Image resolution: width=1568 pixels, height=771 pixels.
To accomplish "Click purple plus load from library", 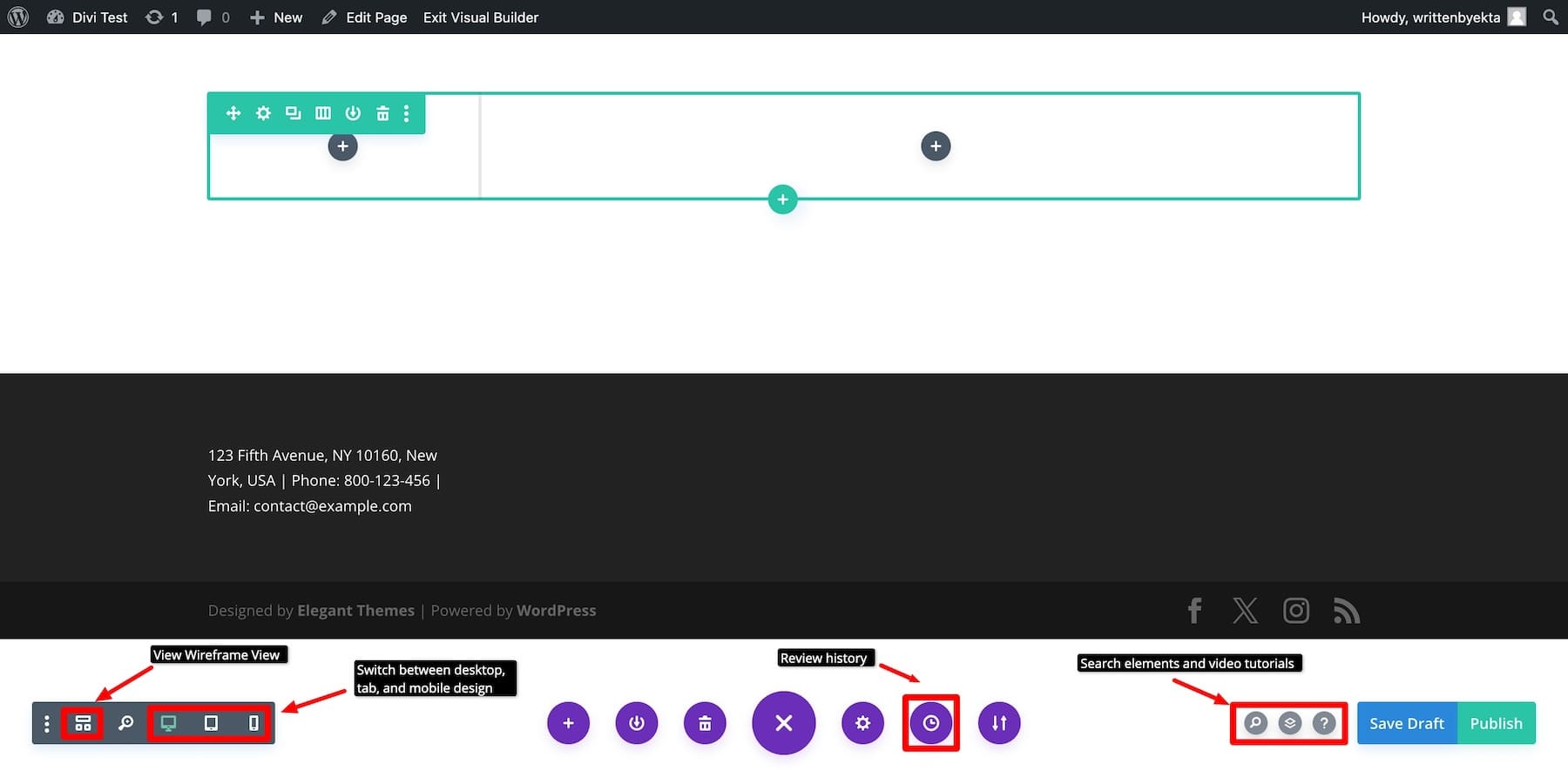I will tap(568, 723).
